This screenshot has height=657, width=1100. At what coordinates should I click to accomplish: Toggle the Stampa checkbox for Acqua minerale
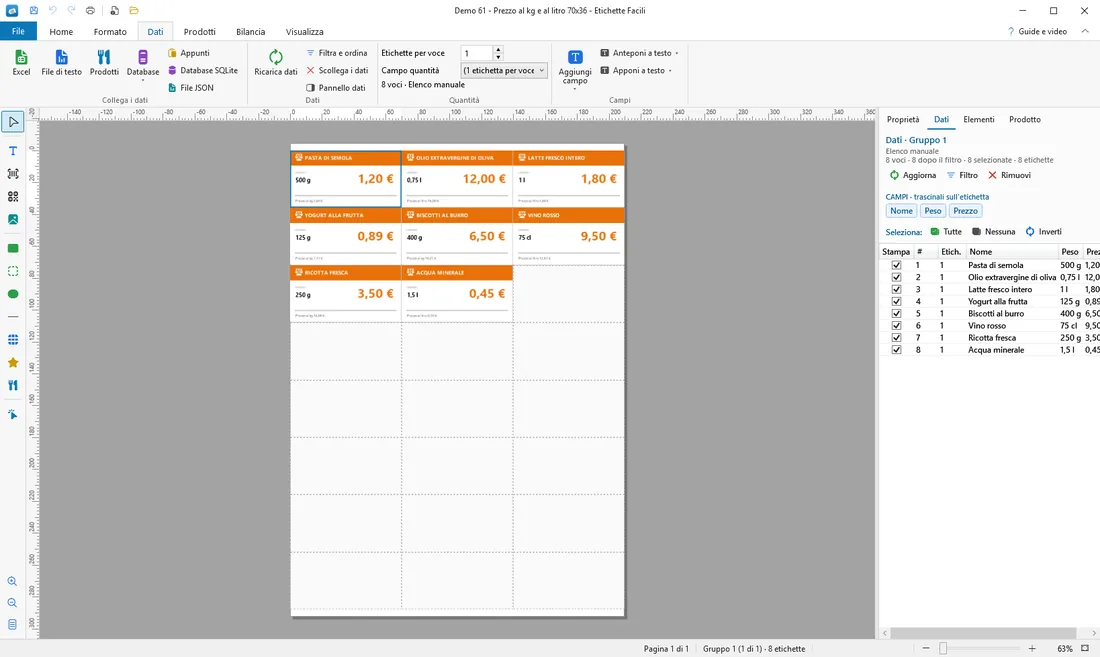[x=896, y=350]
